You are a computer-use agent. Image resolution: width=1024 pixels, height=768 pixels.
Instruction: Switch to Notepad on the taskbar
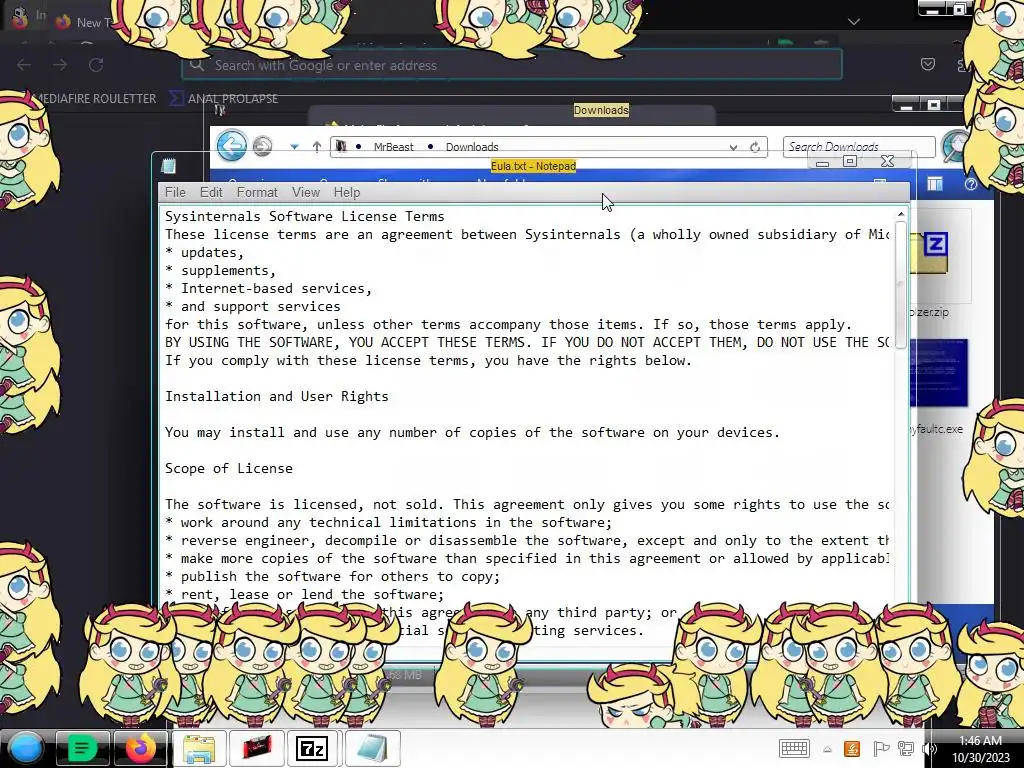pyautogui.click(x=372, y=748)
